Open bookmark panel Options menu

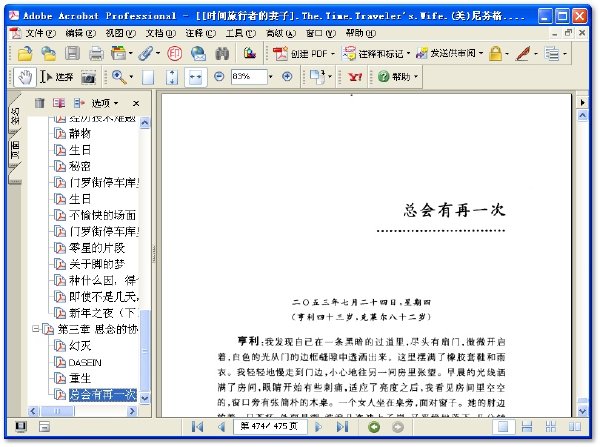pyautogui.click(x=105, y=103)
